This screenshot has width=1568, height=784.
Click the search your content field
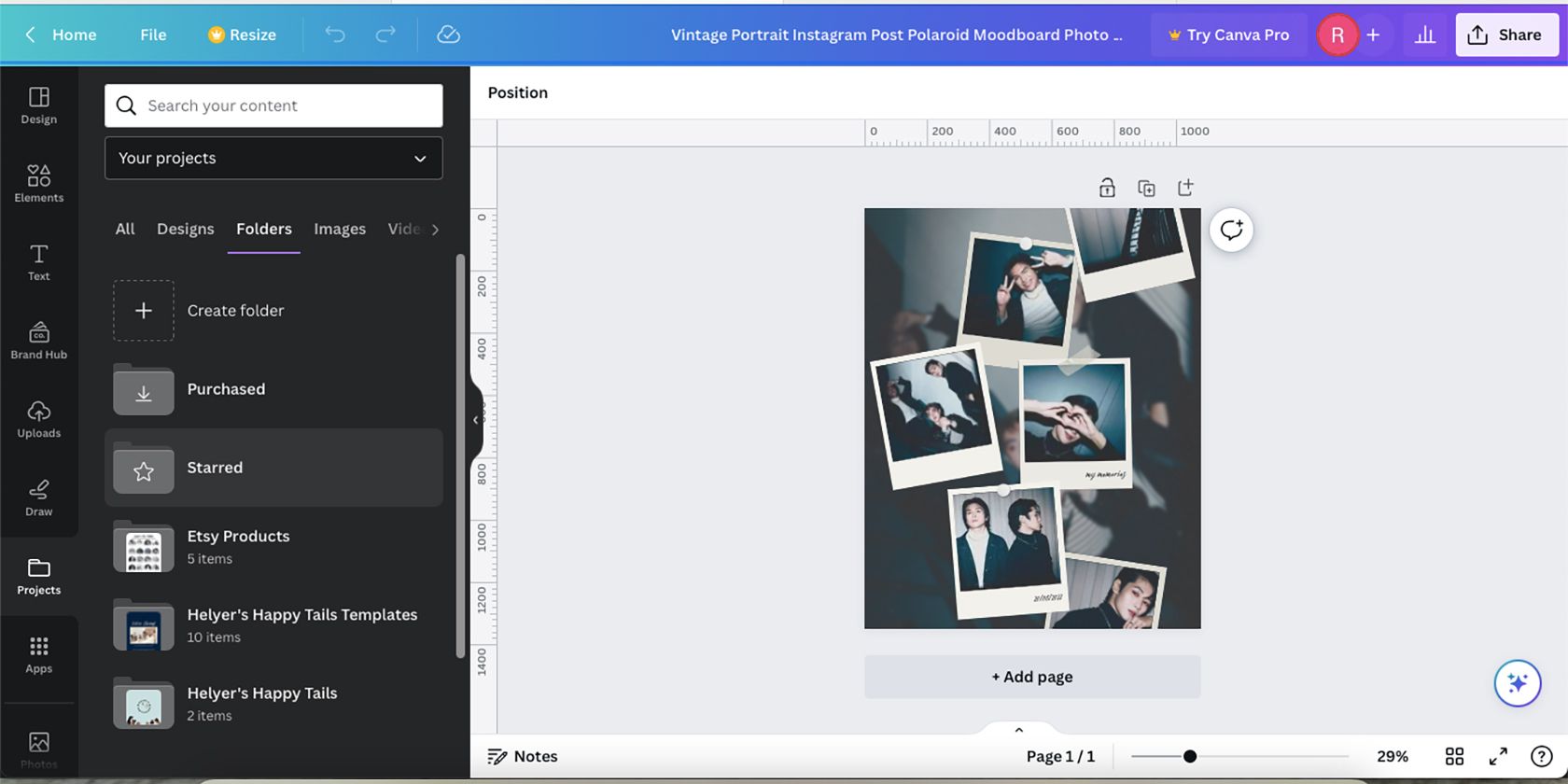(273, 105)
